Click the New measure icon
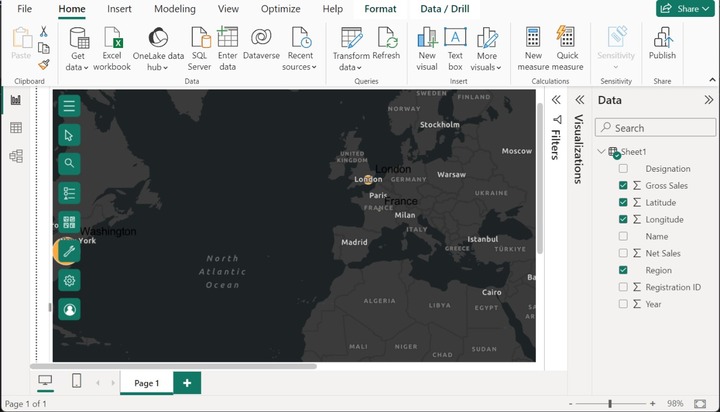This screenshot has width=720, height=412. point(532,38)
